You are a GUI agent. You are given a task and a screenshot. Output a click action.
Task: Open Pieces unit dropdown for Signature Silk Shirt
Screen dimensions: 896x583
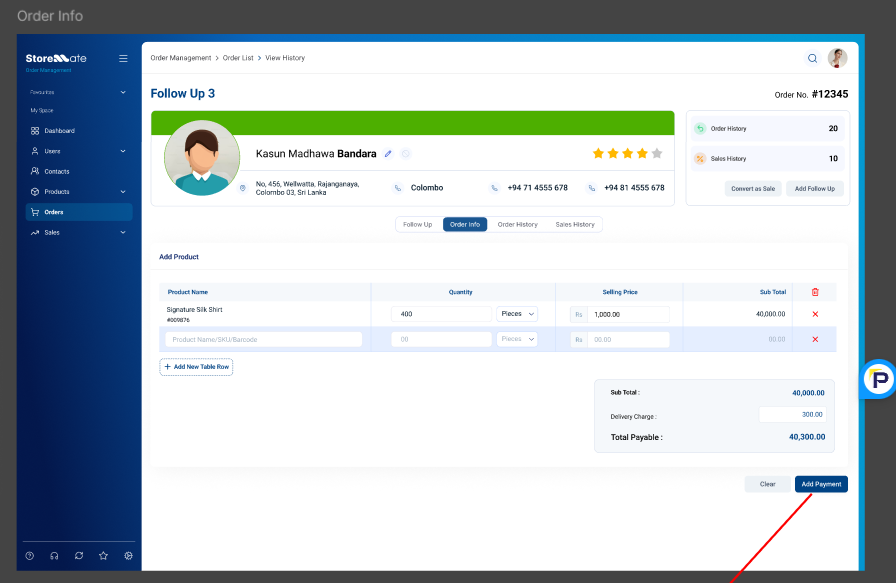(x=517, y=314)
